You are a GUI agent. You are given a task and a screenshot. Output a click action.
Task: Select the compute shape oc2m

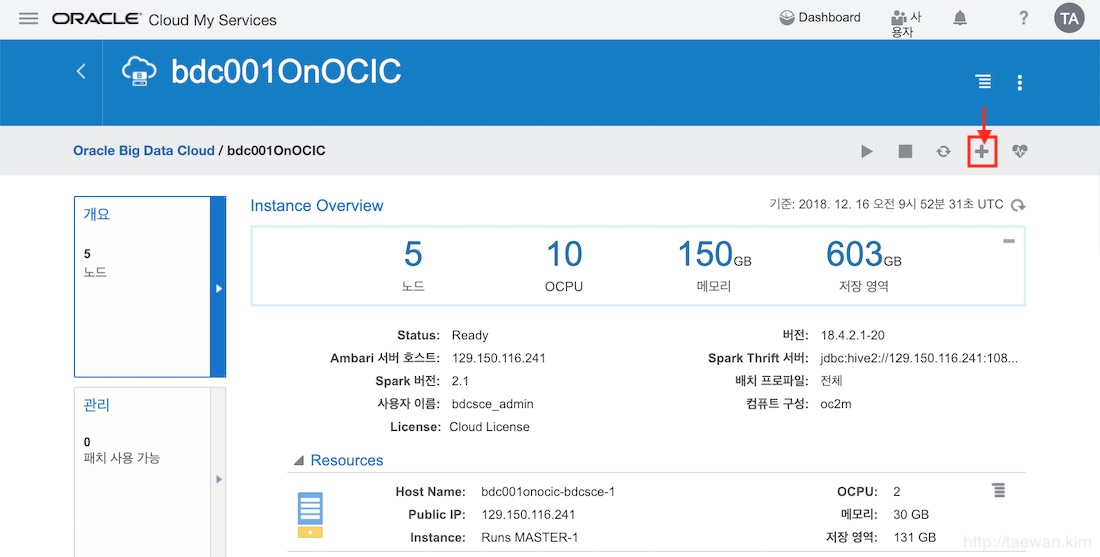(x=836, y=404)
